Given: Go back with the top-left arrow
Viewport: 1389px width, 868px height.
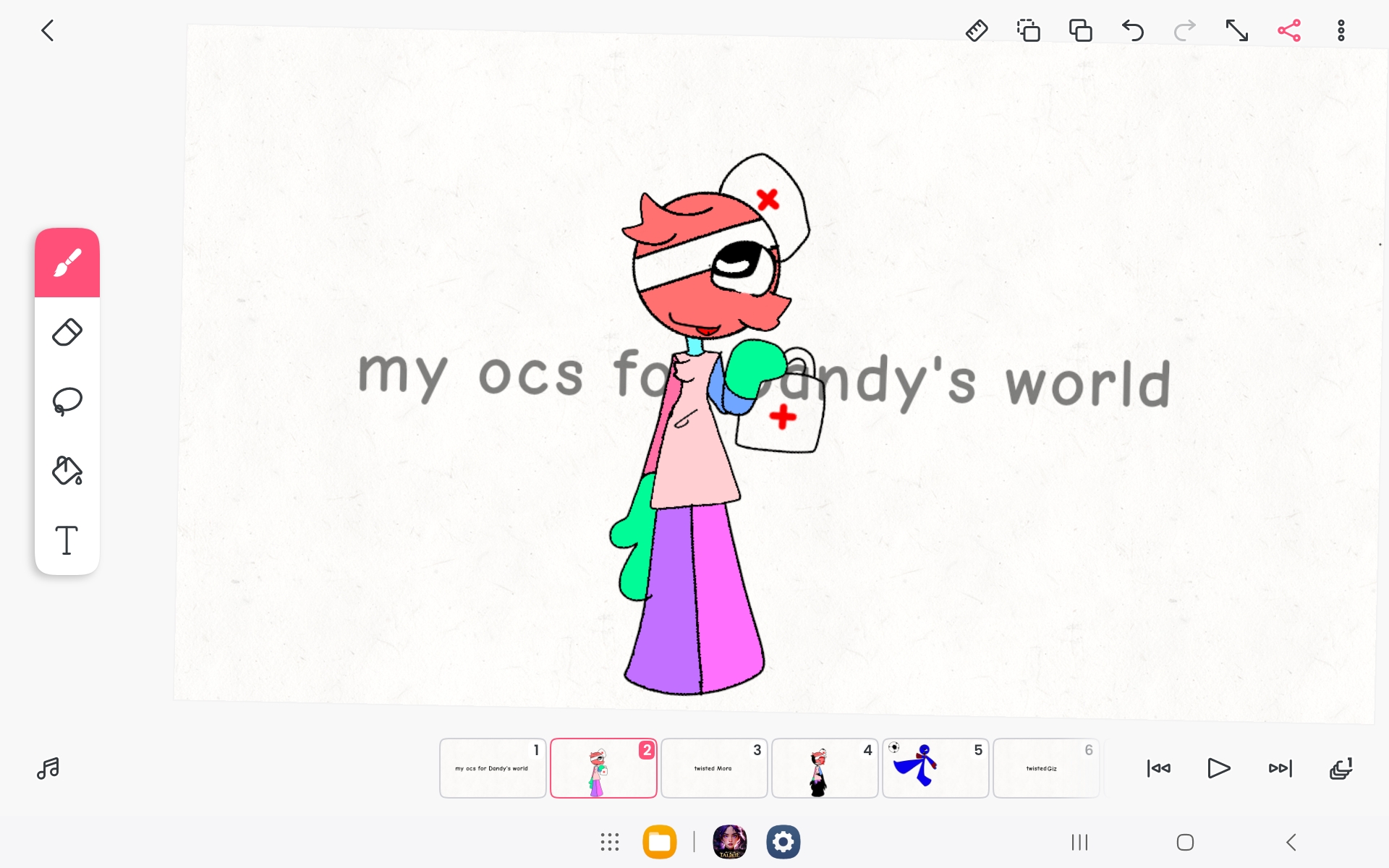Looking at the screenshot, I should point(48,30).
